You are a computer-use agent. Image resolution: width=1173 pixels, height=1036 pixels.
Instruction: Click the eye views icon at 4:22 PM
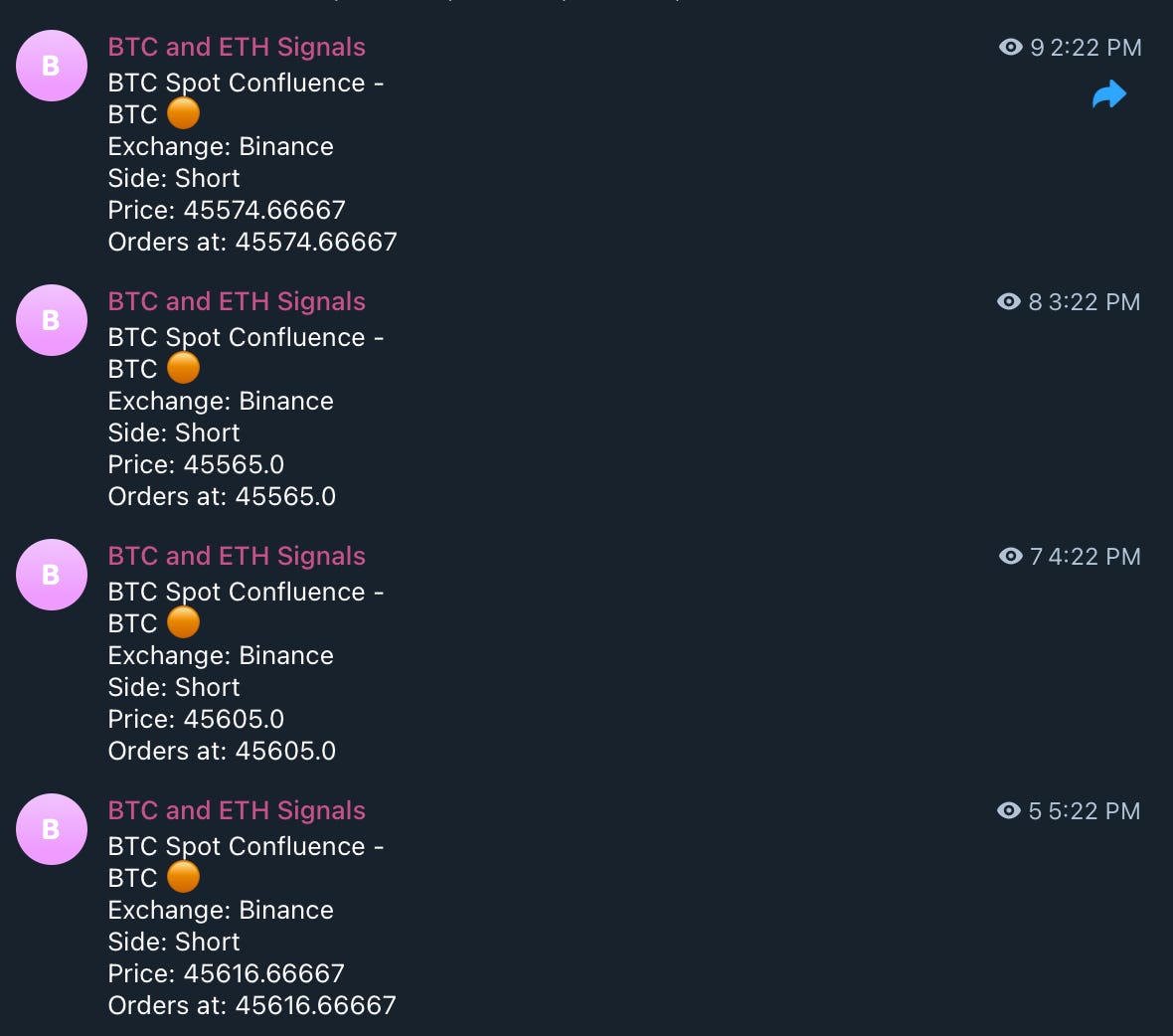[x=1011, y=556]
